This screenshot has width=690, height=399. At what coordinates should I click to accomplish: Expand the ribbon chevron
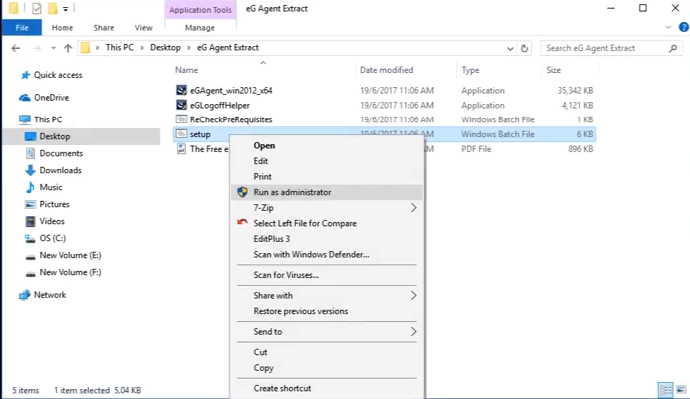pyautogui.click(x=668, y=27)
